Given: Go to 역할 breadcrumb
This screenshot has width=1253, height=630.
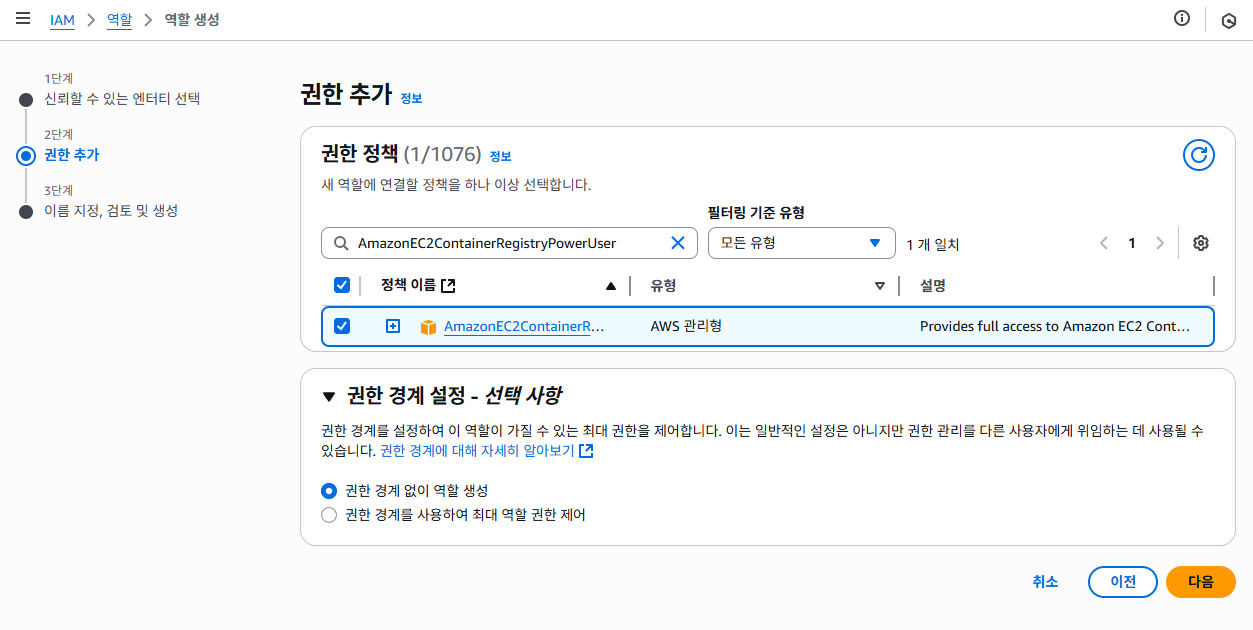Looking at the screenshot, I should [119, 20].
